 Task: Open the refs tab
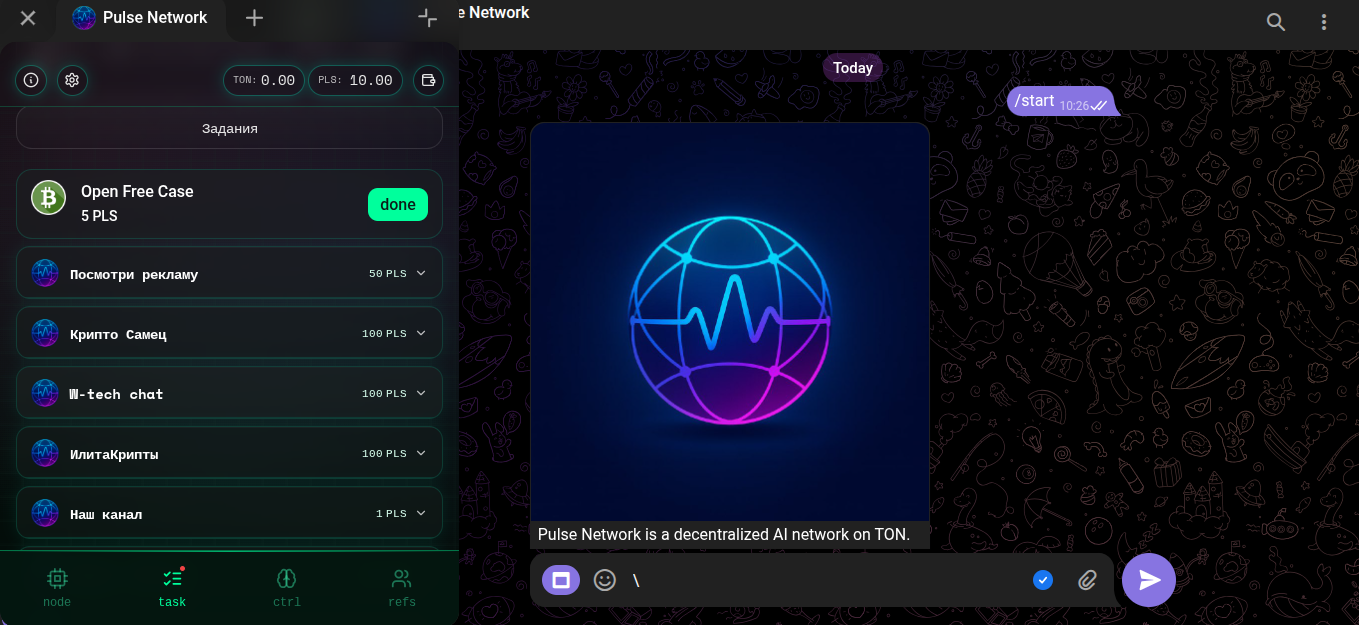point(401,587)
